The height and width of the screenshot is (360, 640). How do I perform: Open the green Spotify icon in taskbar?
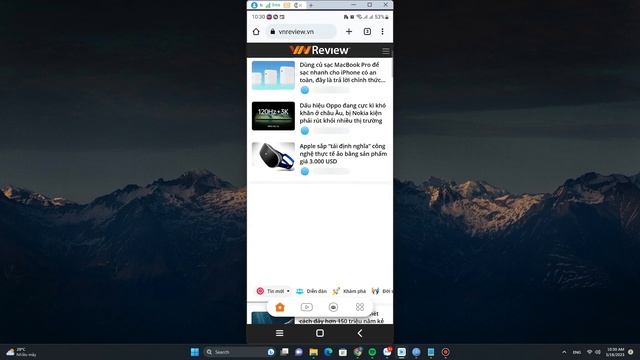(x=372, y=352)
